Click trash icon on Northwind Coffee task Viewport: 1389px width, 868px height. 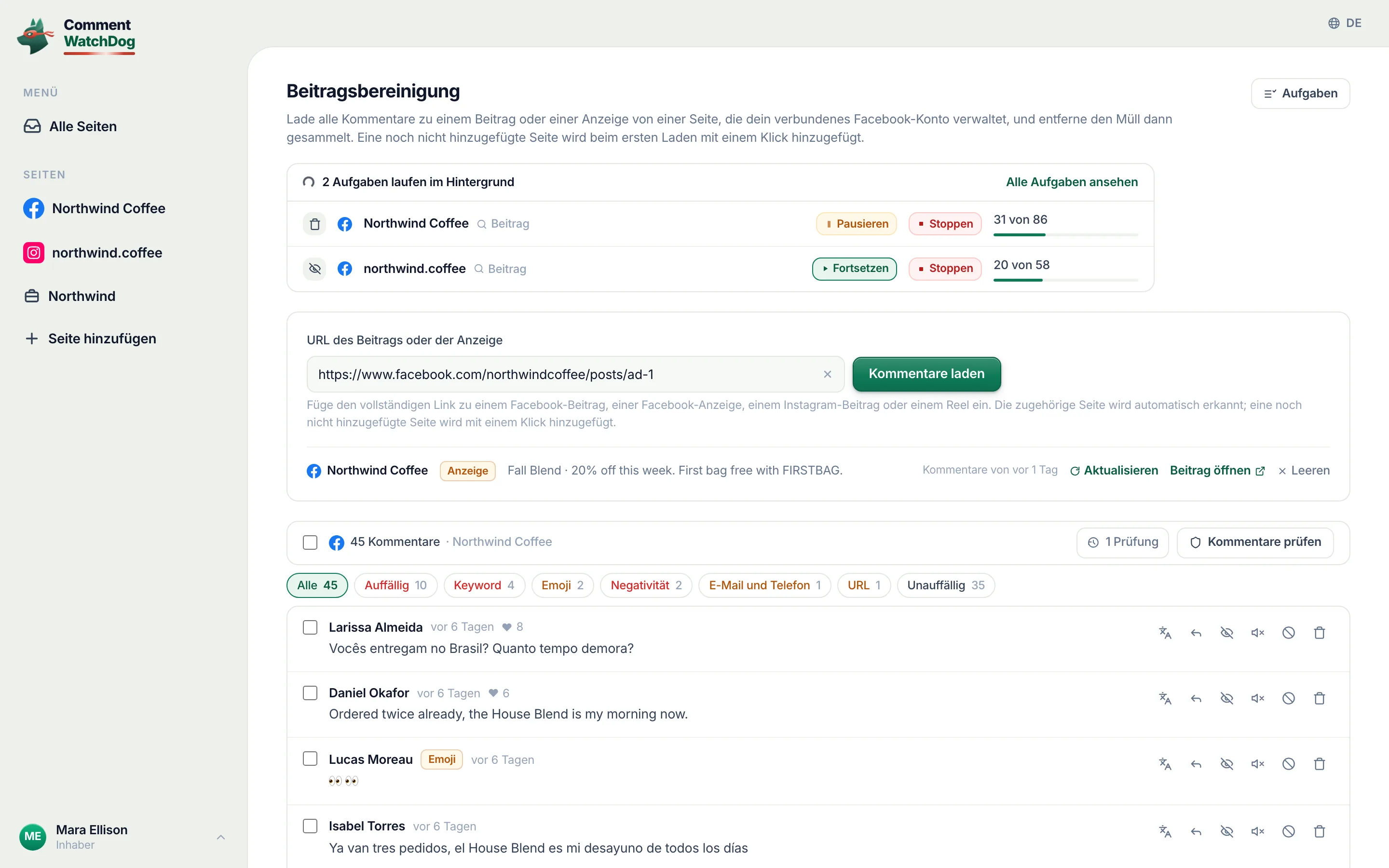314,224
